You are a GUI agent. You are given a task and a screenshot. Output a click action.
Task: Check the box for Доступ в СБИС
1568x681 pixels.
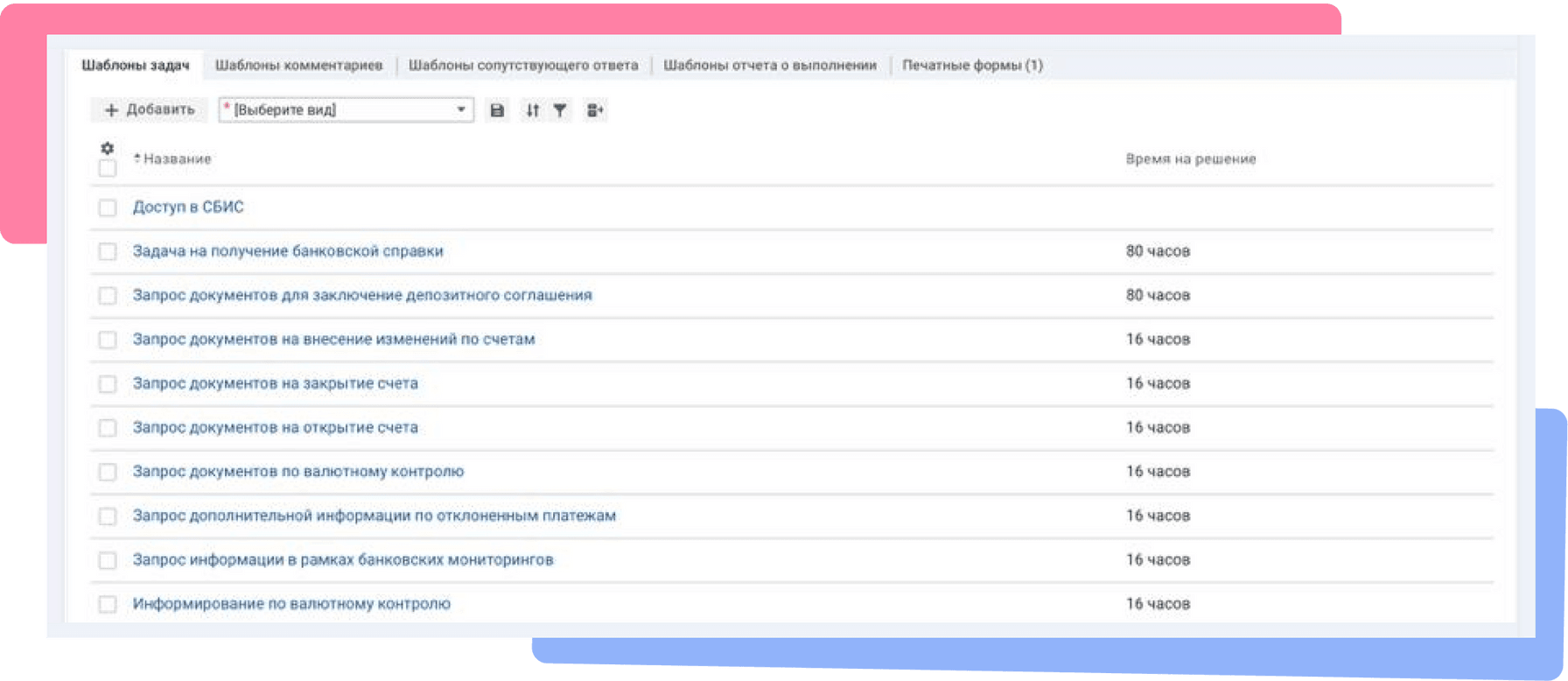click(x=108, y=207)
